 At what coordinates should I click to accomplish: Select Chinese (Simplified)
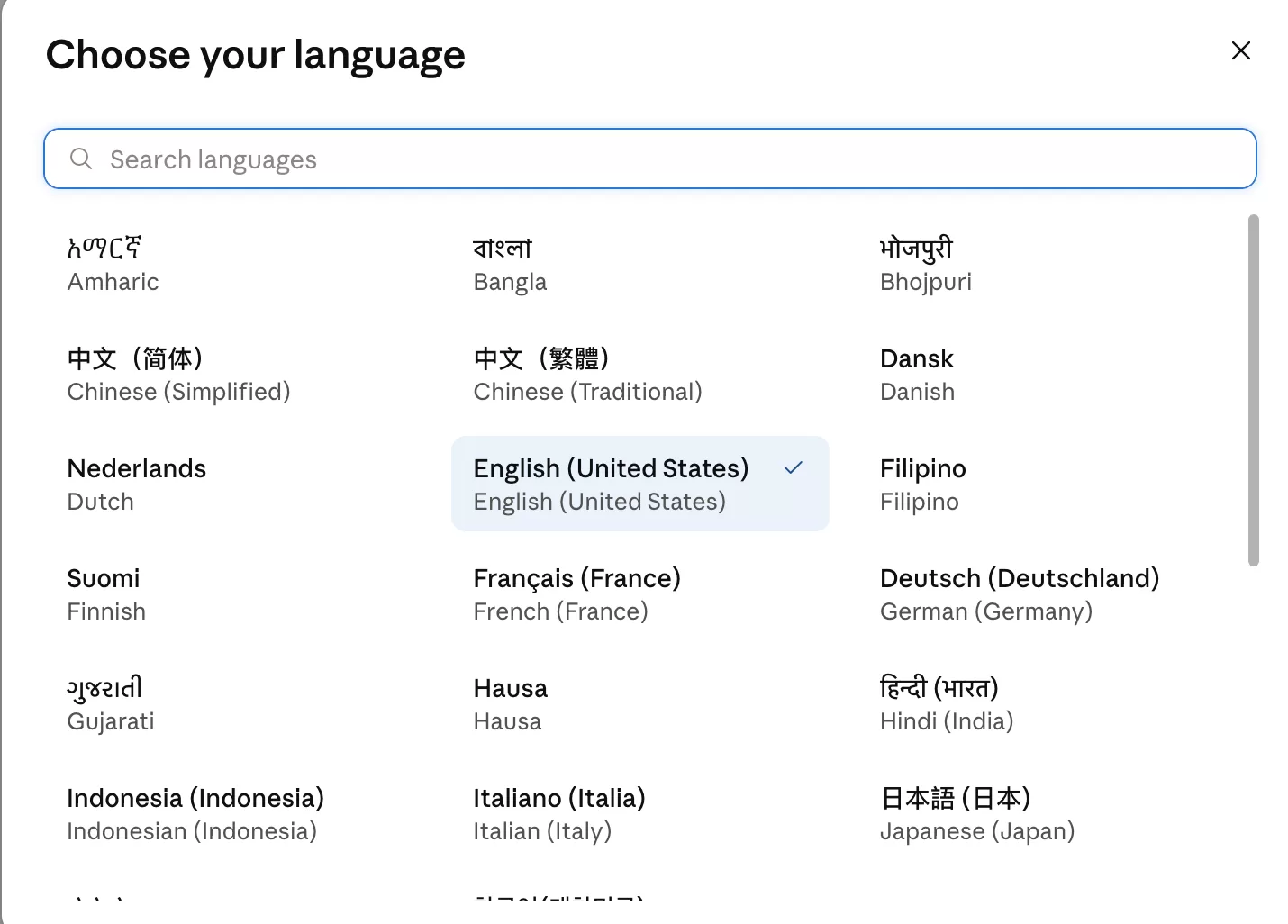(233, 374)
